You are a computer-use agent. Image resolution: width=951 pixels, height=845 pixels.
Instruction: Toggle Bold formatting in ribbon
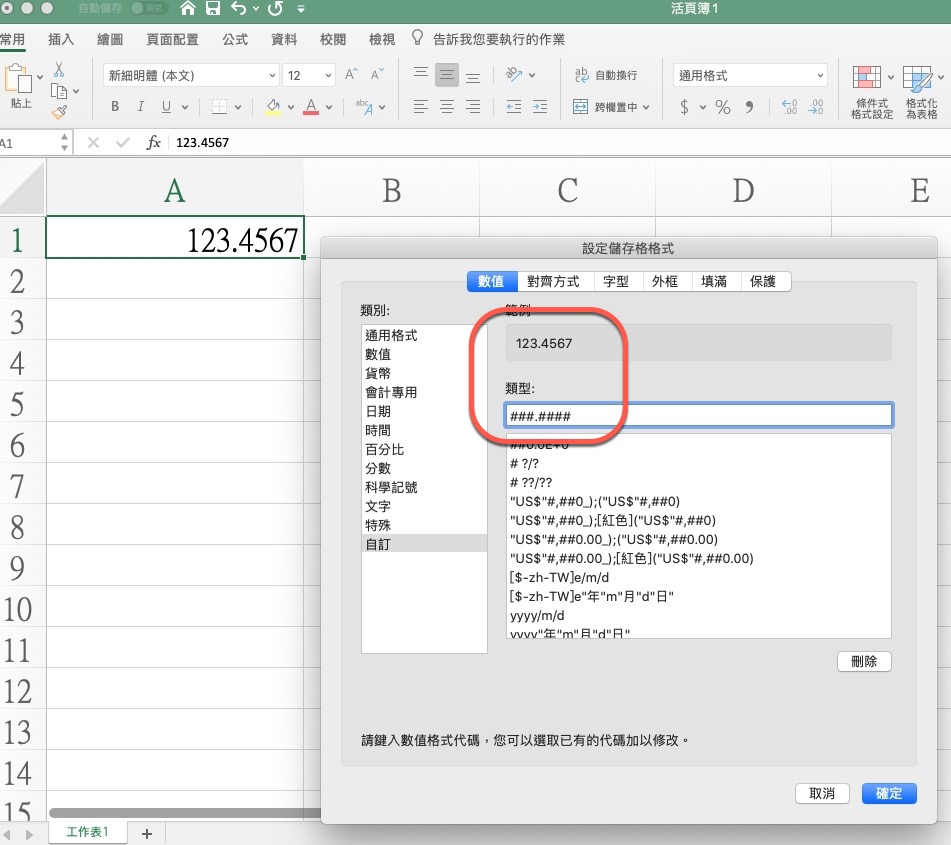pos(115,107)
